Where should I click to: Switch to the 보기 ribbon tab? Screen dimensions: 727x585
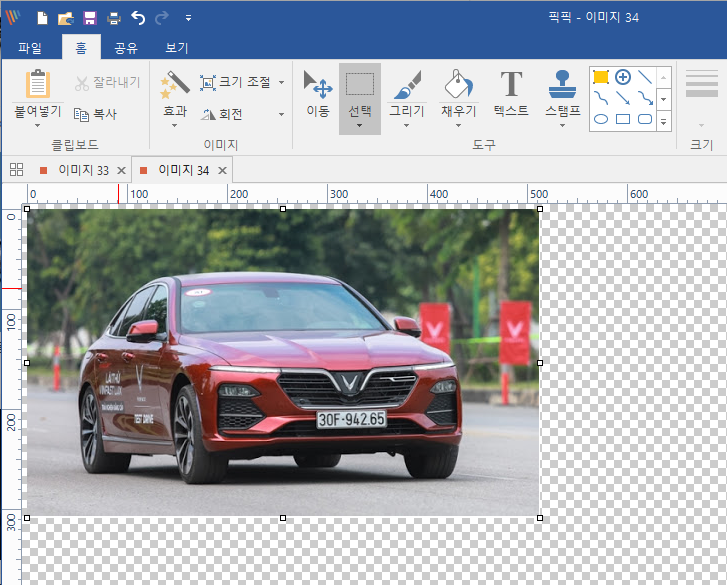(177, 48)
